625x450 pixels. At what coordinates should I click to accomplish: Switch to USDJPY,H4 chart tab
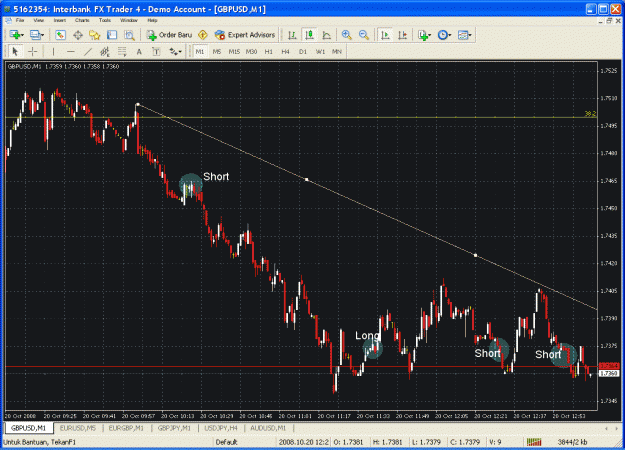[x=221, y=428]
